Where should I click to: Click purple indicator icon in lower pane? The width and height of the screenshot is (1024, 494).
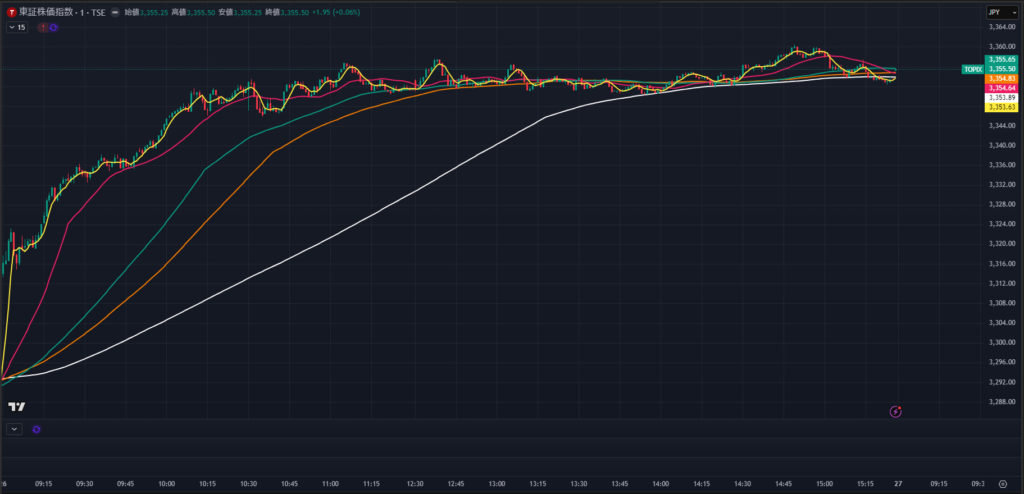coord(36,429)
